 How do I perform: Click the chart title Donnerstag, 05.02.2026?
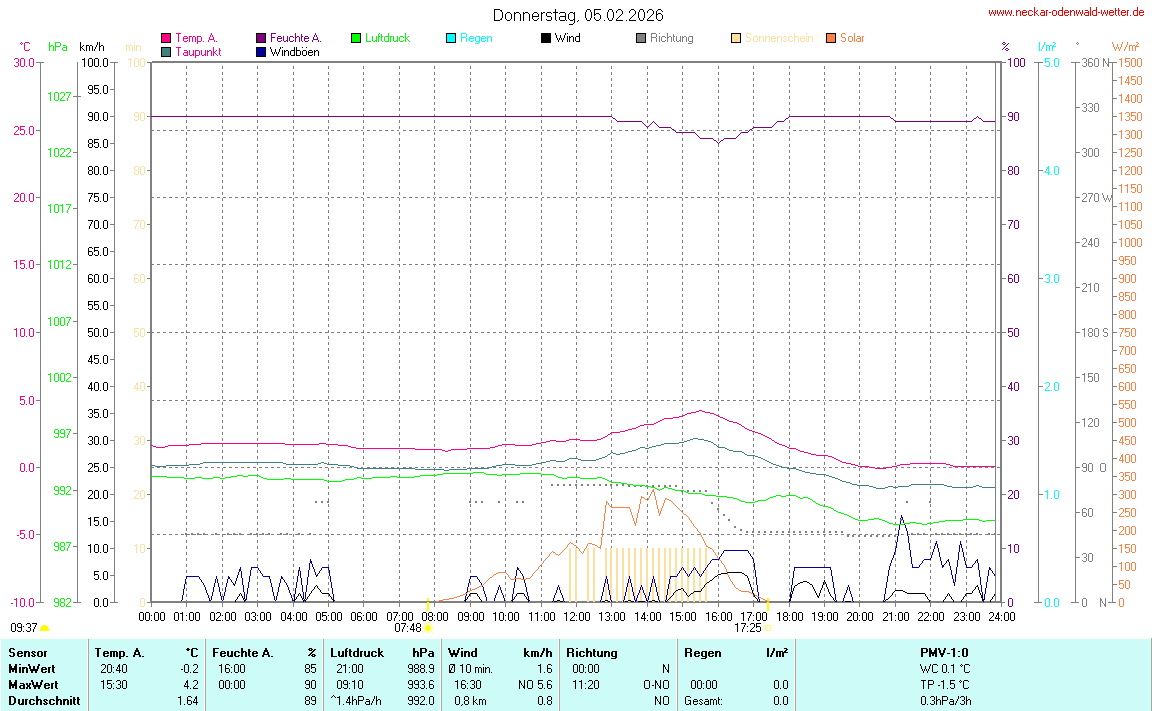pyautogui.click(x=577, y=15)
